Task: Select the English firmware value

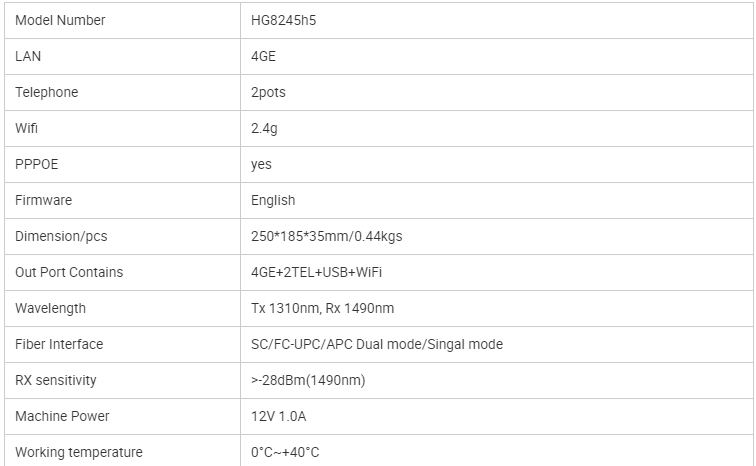Action: tap(273, 200)
